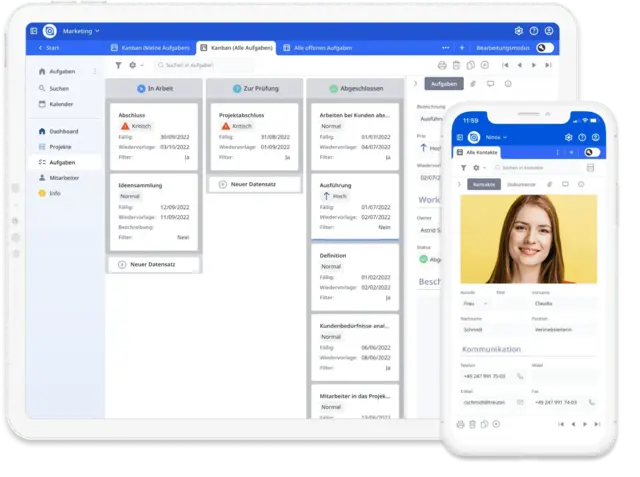Viewport: 640px width, 477px height.
Task: Click the print icon in the phone's bottom bar
Action: (461, 424)
